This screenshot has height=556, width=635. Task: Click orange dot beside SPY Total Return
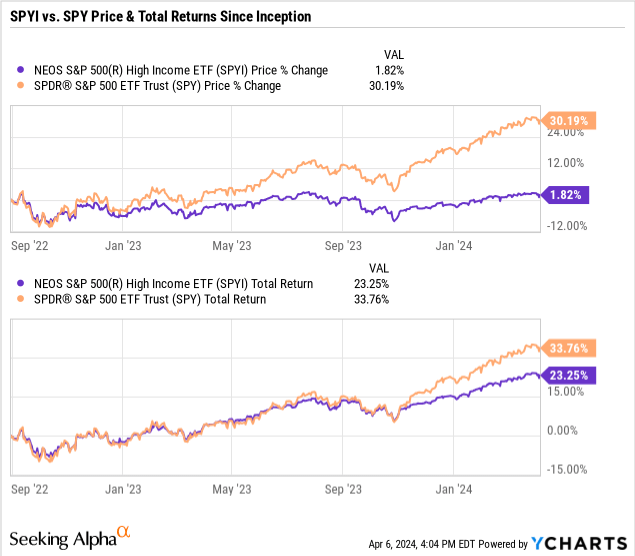click(20, 299)
